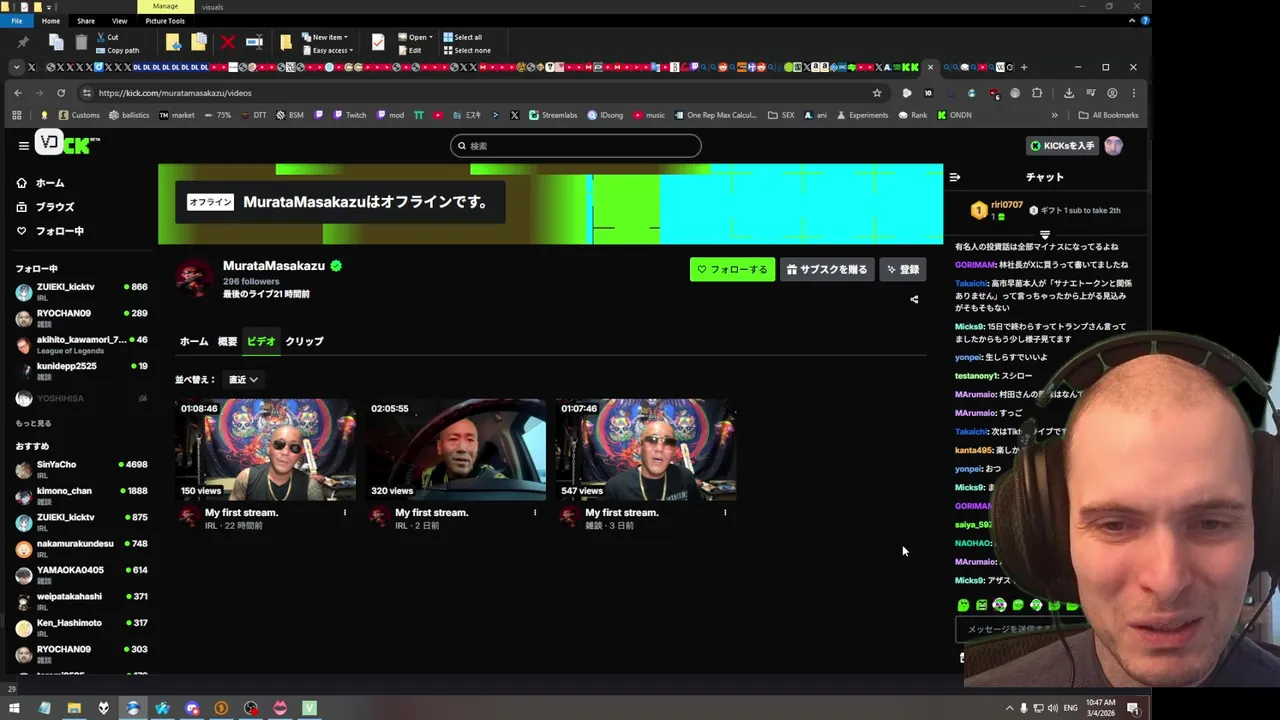Switch to the ホーム channel tab
Image resolution: width=1280 pixels, height=720 pixels.
tap(194, 341)
